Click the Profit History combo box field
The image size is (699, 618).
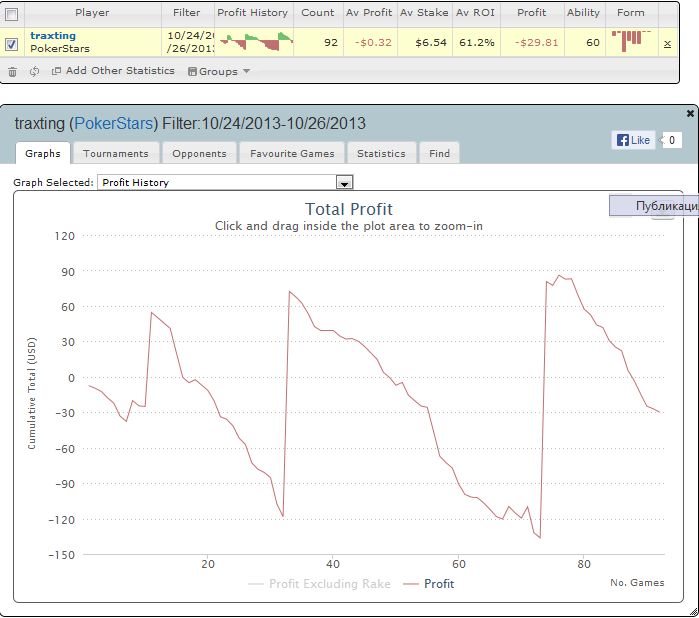pos(225,182)
